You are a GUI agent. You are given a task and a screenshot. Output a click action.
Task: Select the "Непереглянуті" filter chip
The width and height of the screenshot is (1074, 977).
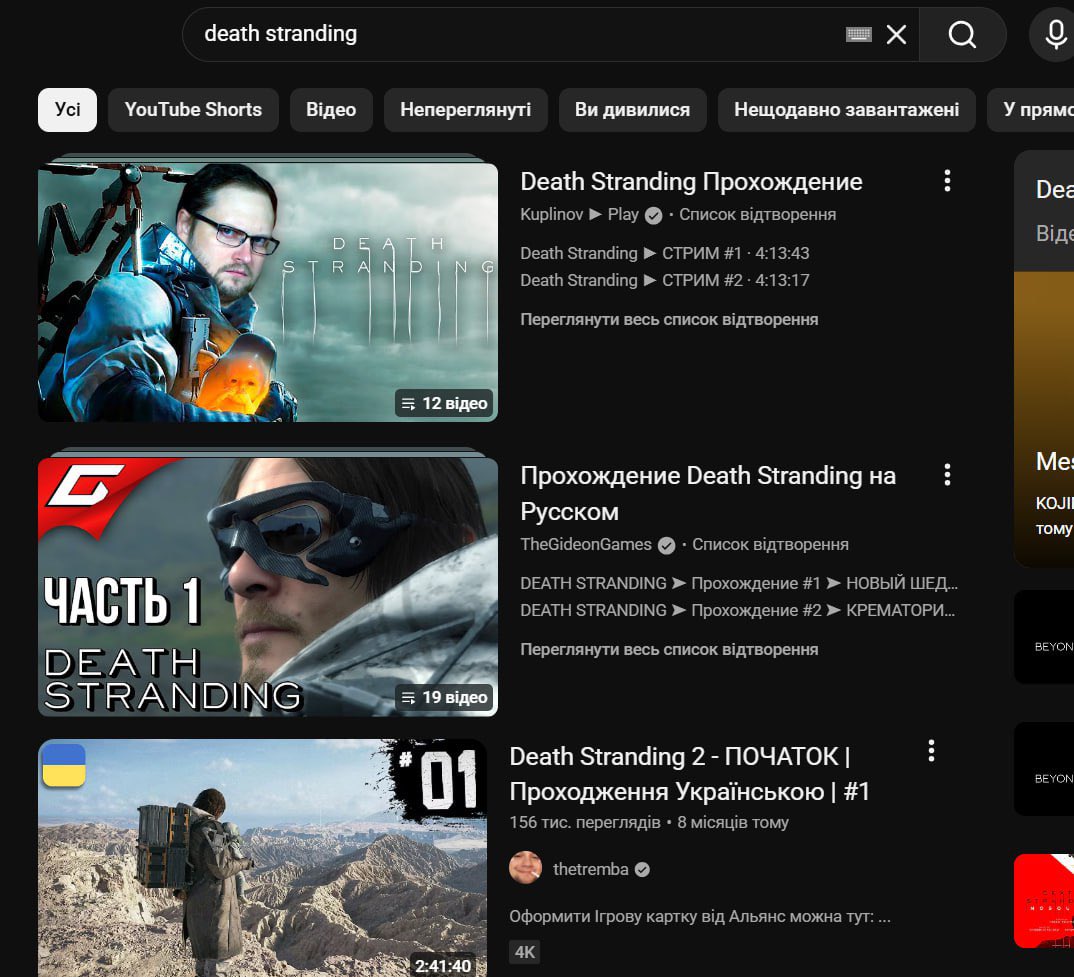click(x=465, y=110)
